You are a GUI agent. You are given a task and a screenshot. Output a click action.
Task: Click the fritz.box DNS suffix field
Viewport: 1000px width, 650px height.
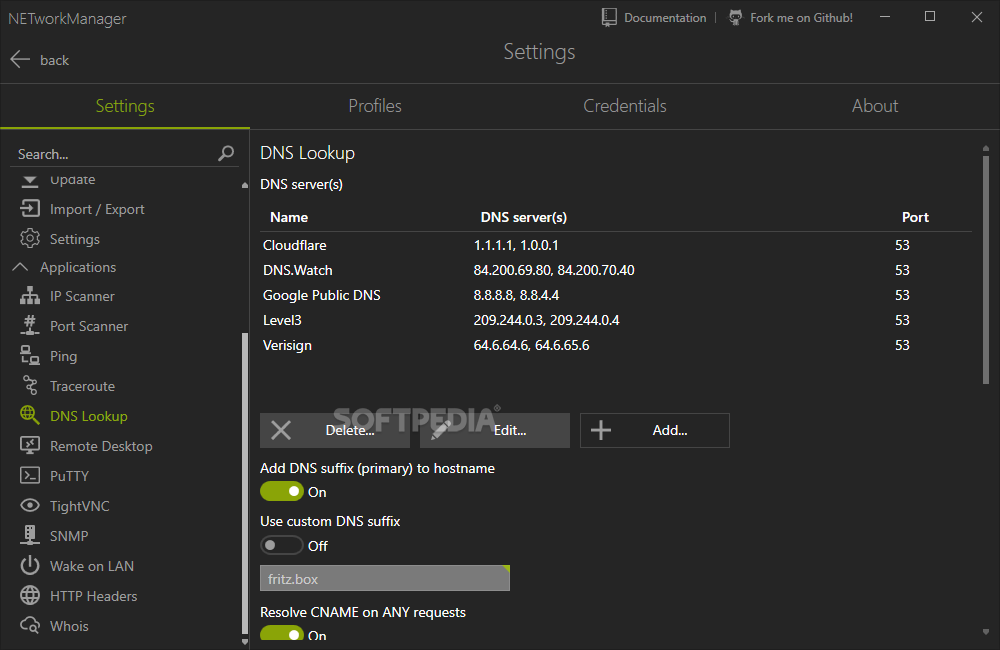[385, 578]
